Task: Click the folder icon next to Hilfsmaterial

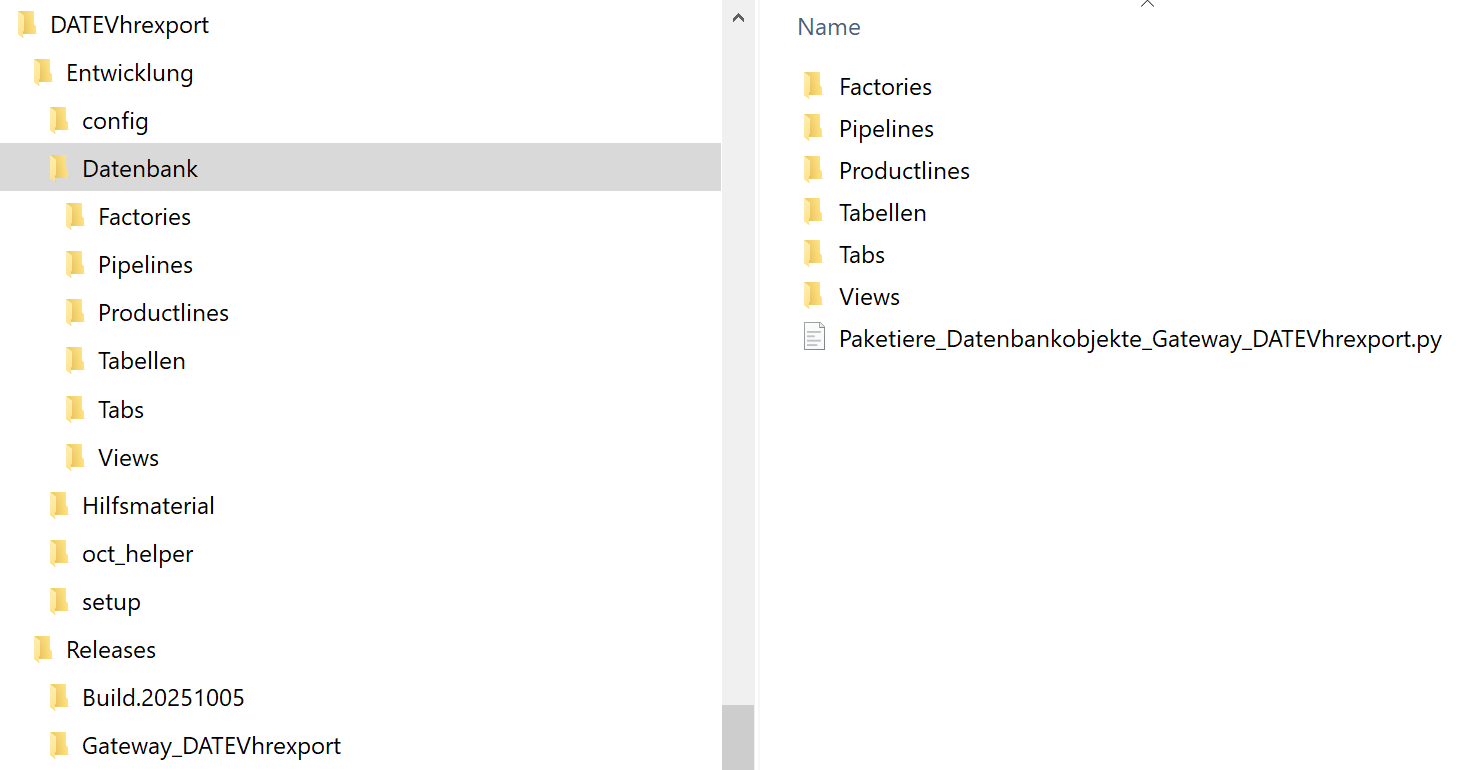Action: point(59,504)
